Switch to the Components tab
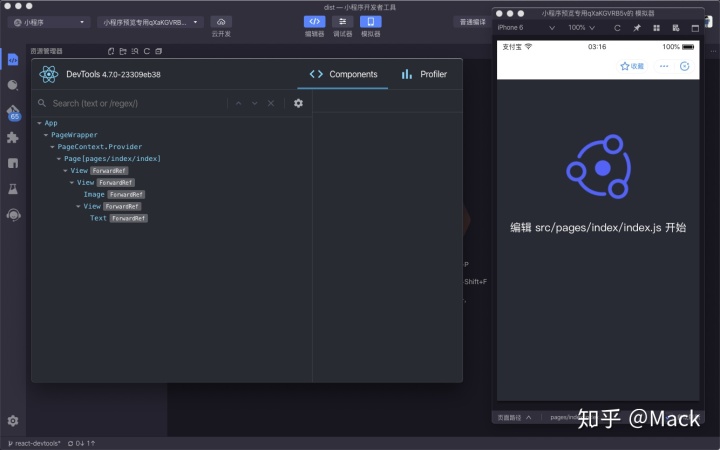 (x=343, y=74)
